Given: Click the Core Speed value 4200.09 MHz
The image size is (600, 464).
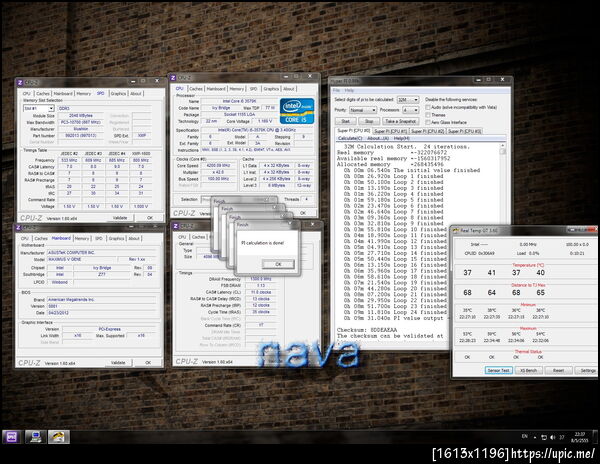Looking at the screenshot, I should tap(218, 166).
